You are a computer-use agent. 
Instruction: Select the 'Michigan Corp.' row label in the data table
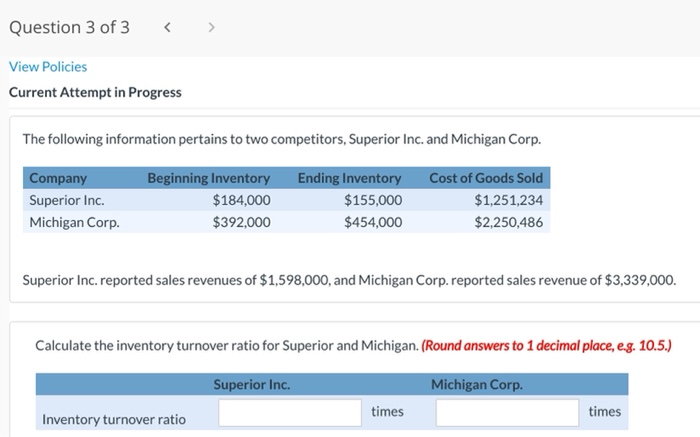coord(75,222)
